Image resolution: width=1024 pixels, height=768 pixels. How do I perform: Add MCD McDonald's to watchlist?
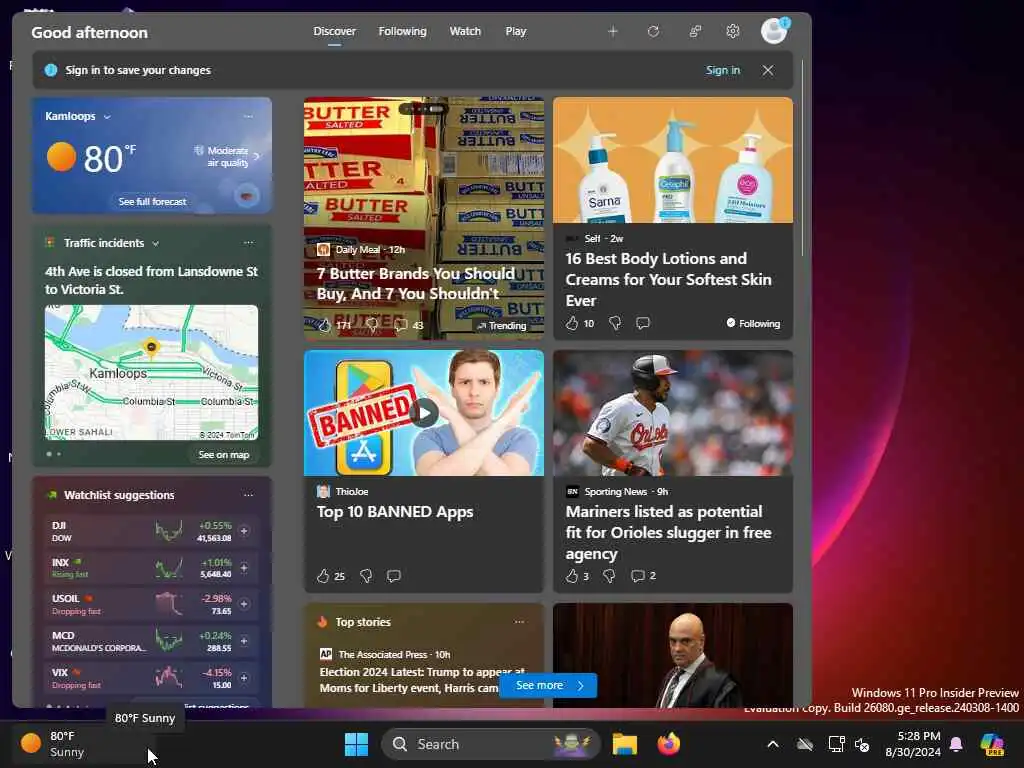244,641
